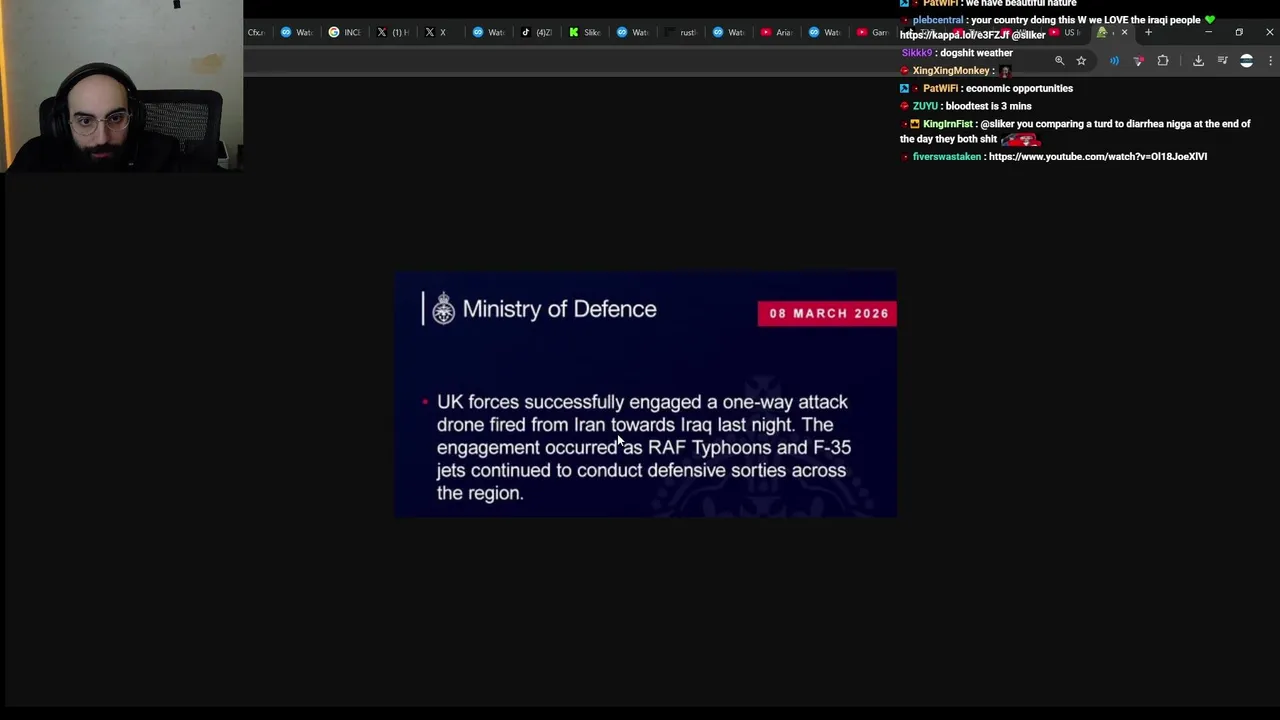
Task: Switch to the Kick 'Slike' tab
Action: pos(585,32)
